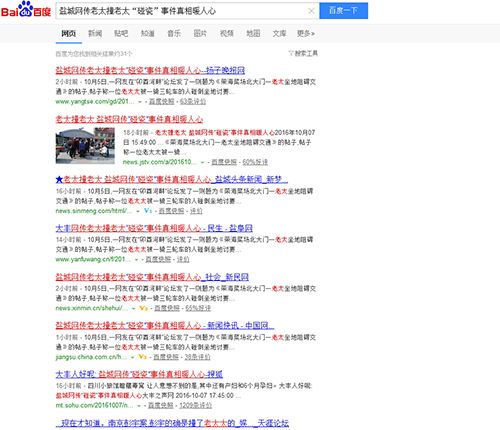Open 百度快照 for the yangtse.com result

pyautogui.click(x=161, y=101)
